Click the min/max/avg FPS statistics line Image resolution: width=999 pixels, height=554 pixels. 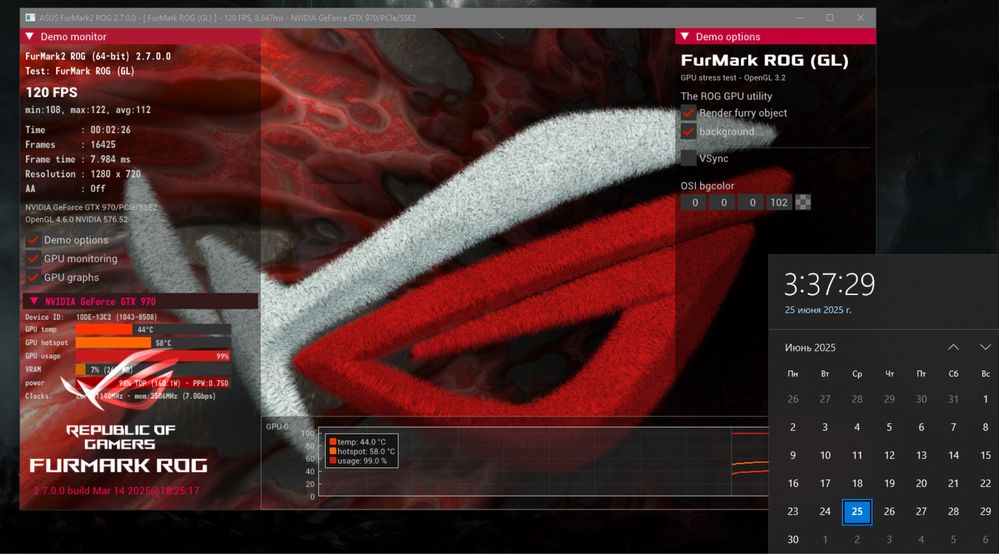88,110
